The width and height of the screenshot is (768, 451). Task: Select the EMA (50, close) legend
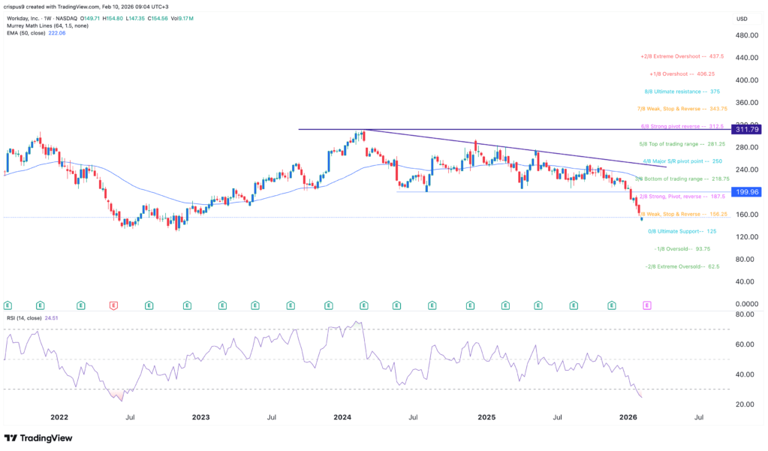coord(26,33)
